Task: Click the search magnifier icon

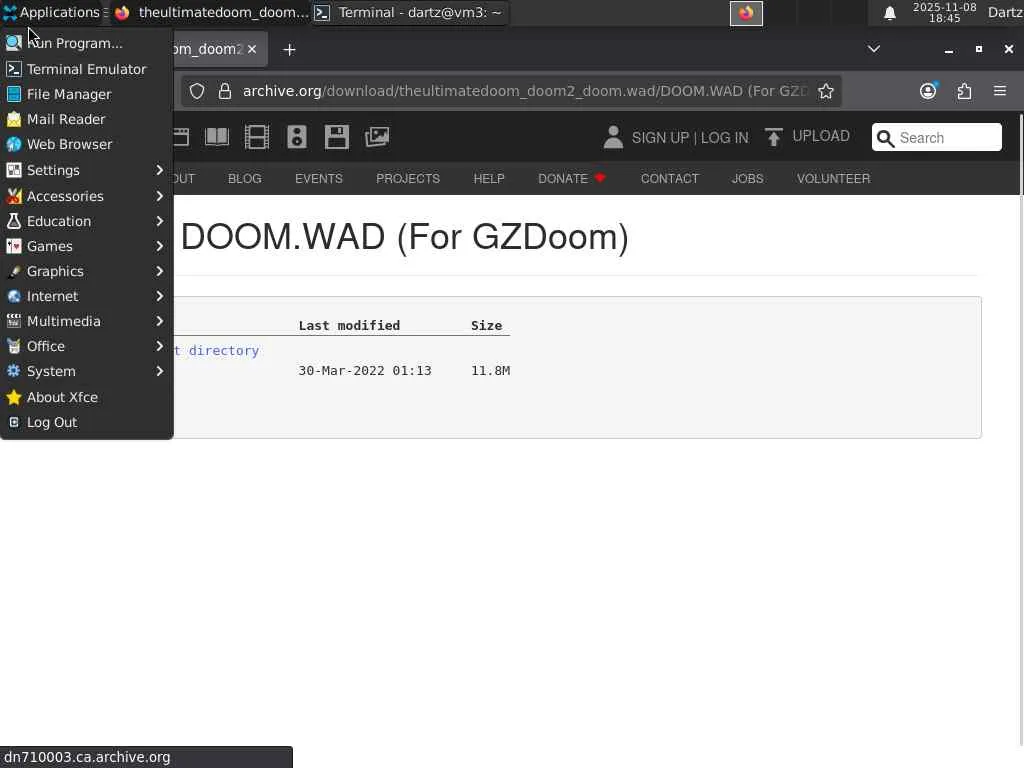Action: tap(886, 138)
